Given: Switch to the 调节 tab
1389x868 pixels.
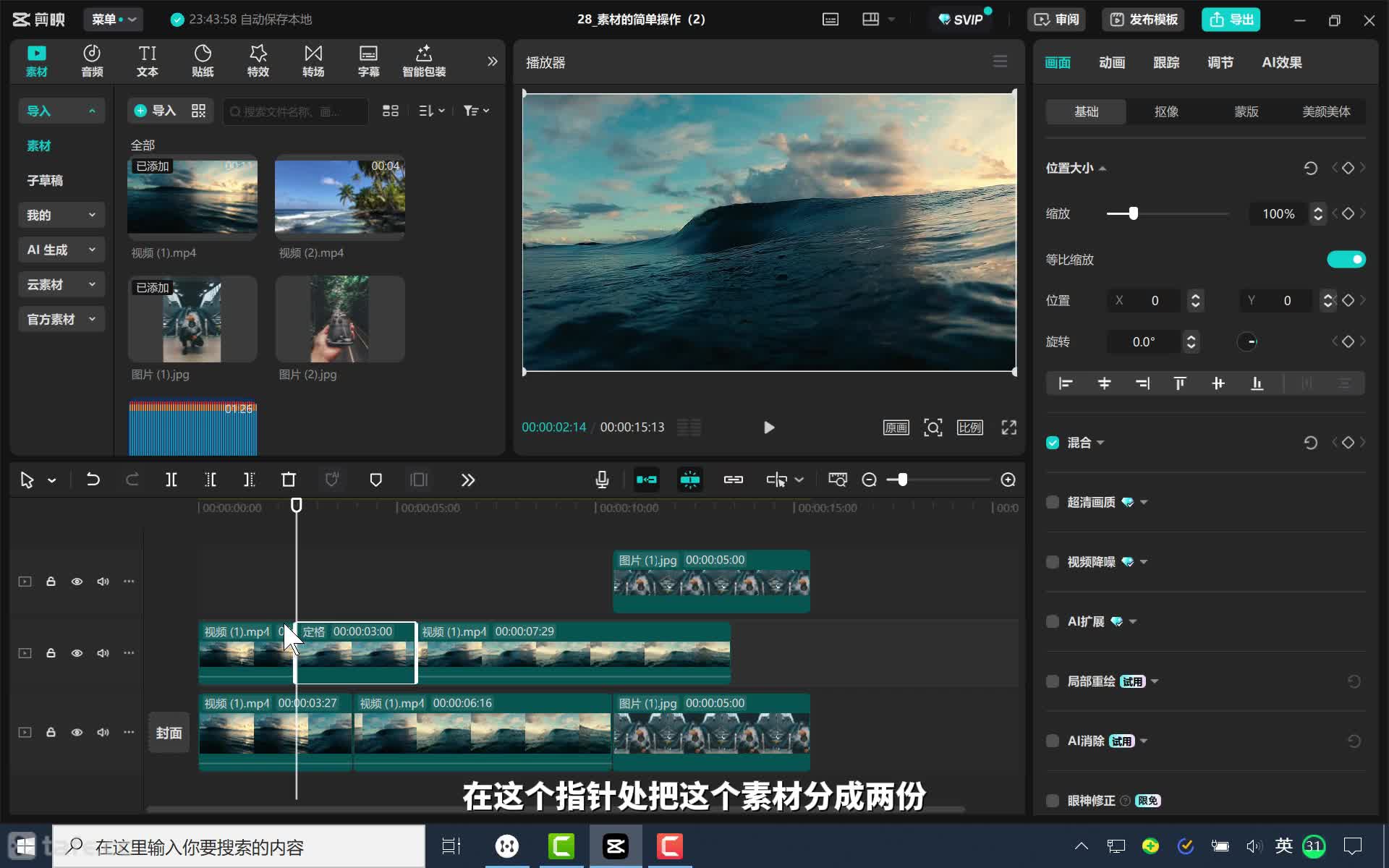Looking at the screenshot, I should pos(1220,62).
